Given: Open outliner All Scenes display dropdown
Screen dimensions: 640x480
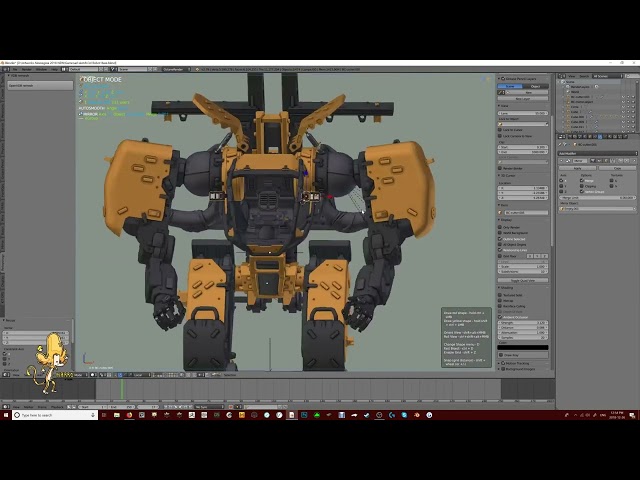Looking at the screenshot, I should click(608, 76).
